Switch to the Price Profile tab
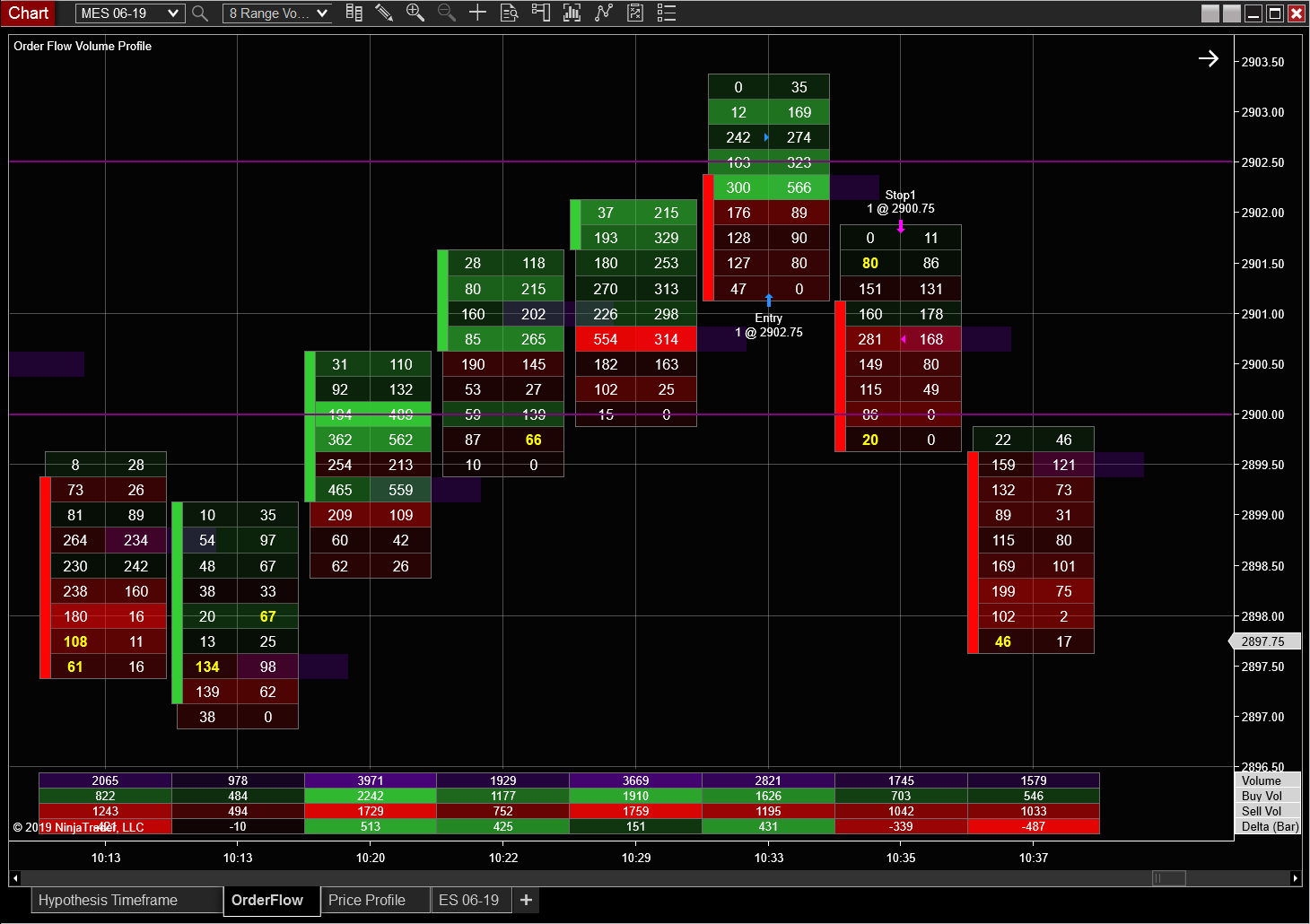The height and width of the screenshot is (924, 1310). click(x=375, y=900)
